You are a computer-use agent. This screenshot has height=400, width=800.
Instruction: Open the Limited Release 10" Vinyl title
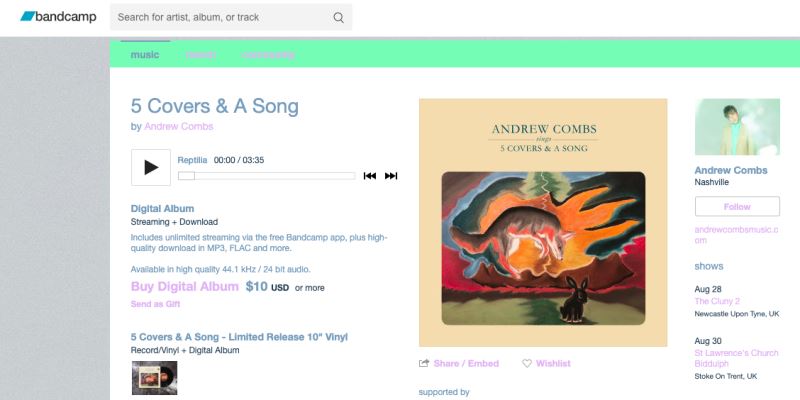coord(239,337)
